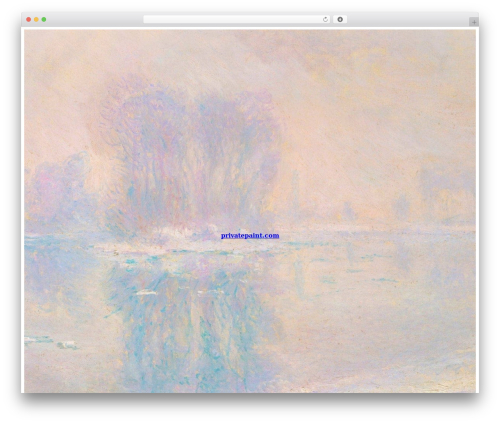Maximize the window using green button

tap(44, 20)
